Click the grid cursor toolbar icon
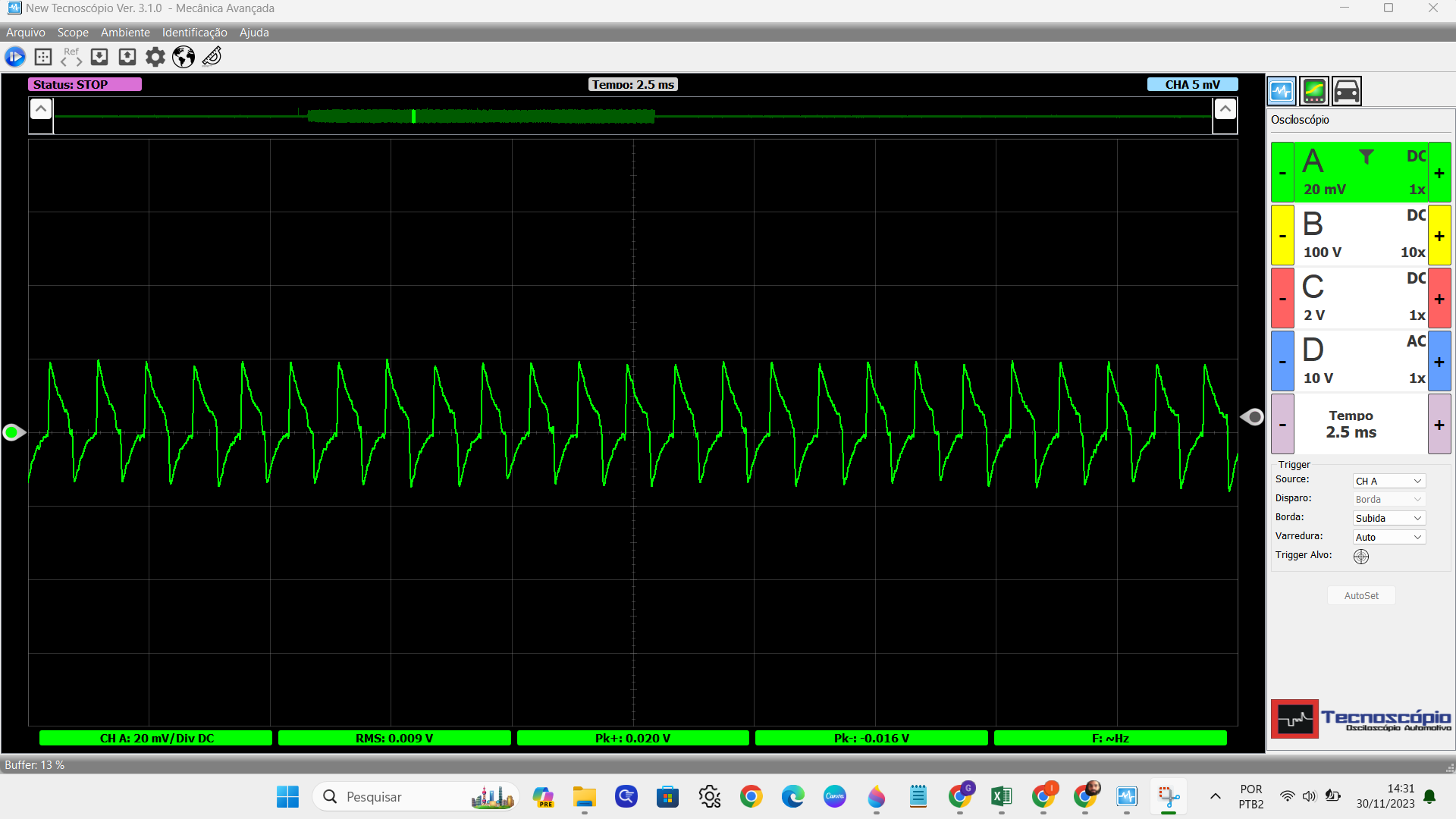The height and width of the screenshot is (819, 1456). 43,57
